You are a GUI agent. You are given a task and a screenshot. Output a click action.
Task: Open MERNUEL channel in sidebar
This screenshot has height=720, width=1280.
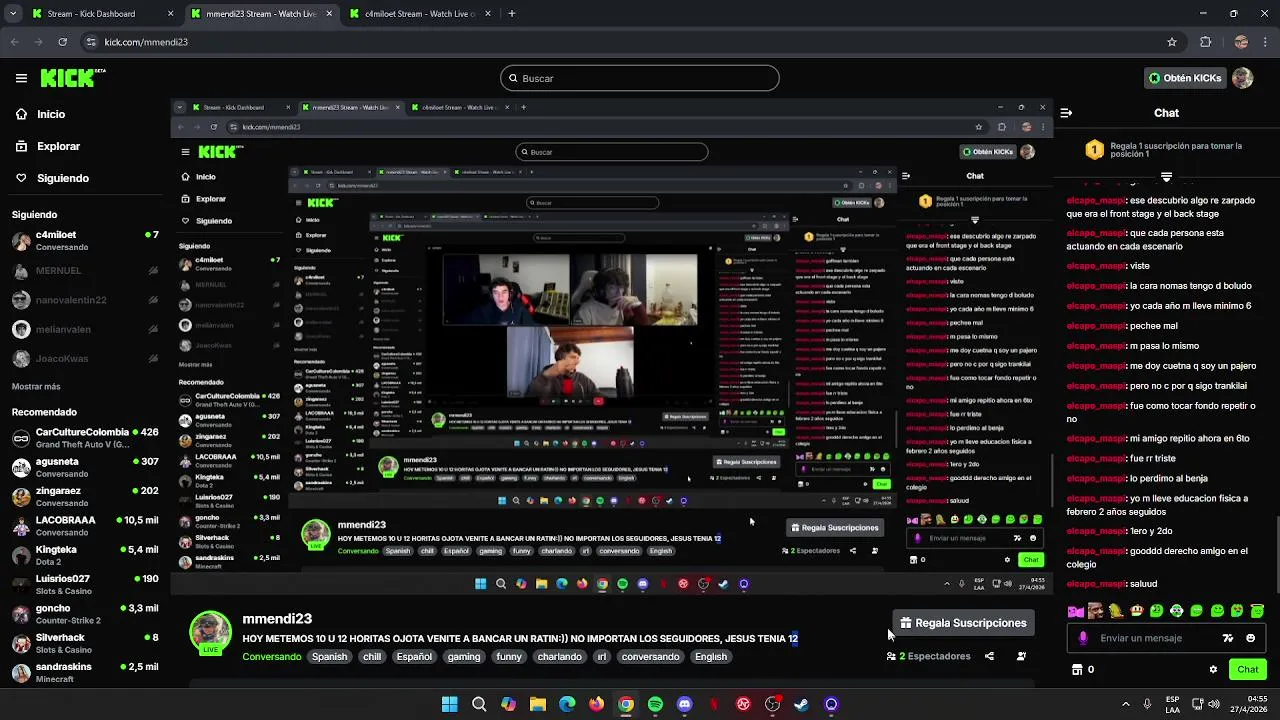85,271
